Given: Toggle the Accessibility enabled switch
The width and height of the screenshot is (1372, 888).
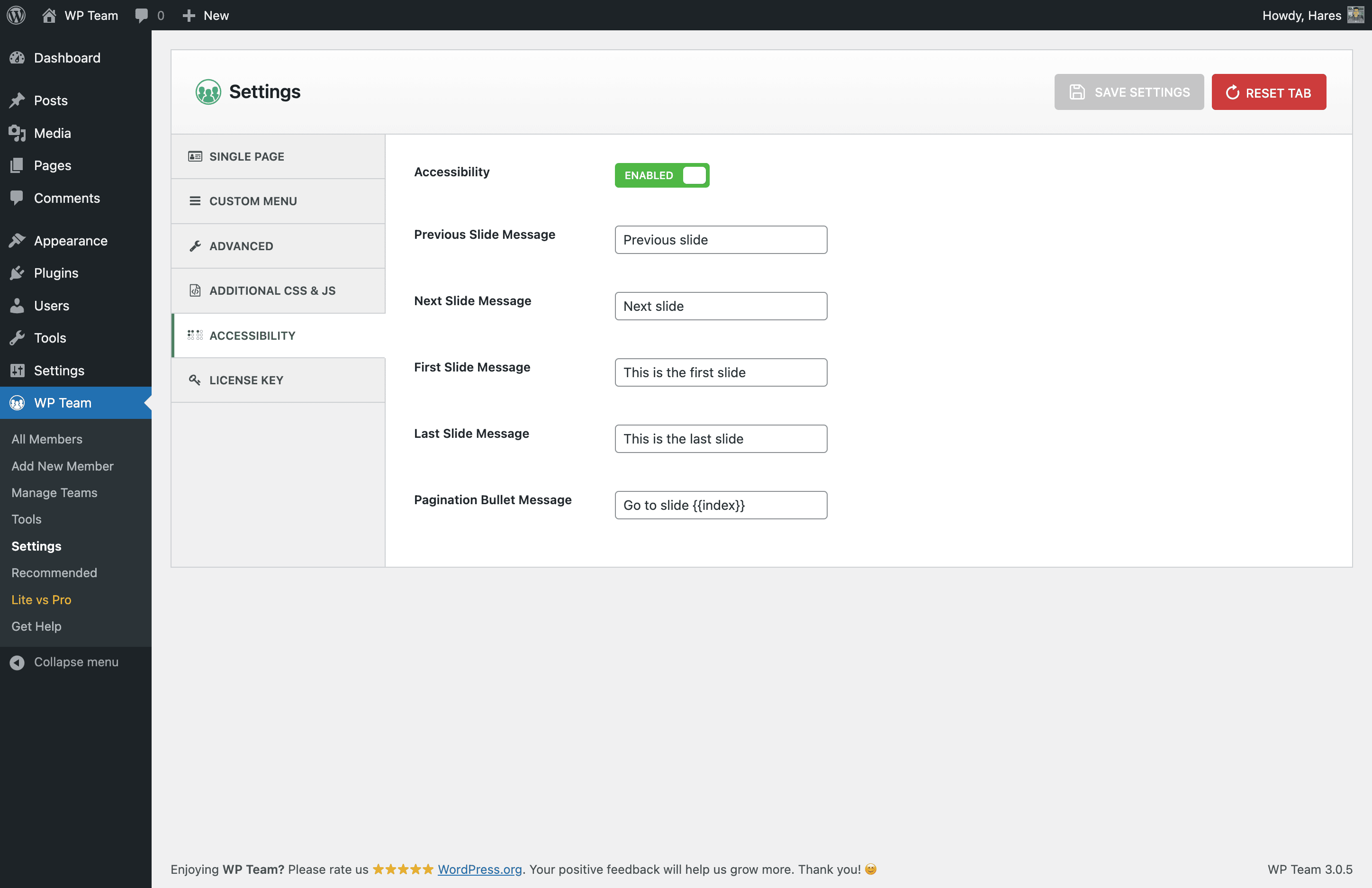Looking at the screenshot, I should coord(662,175).
